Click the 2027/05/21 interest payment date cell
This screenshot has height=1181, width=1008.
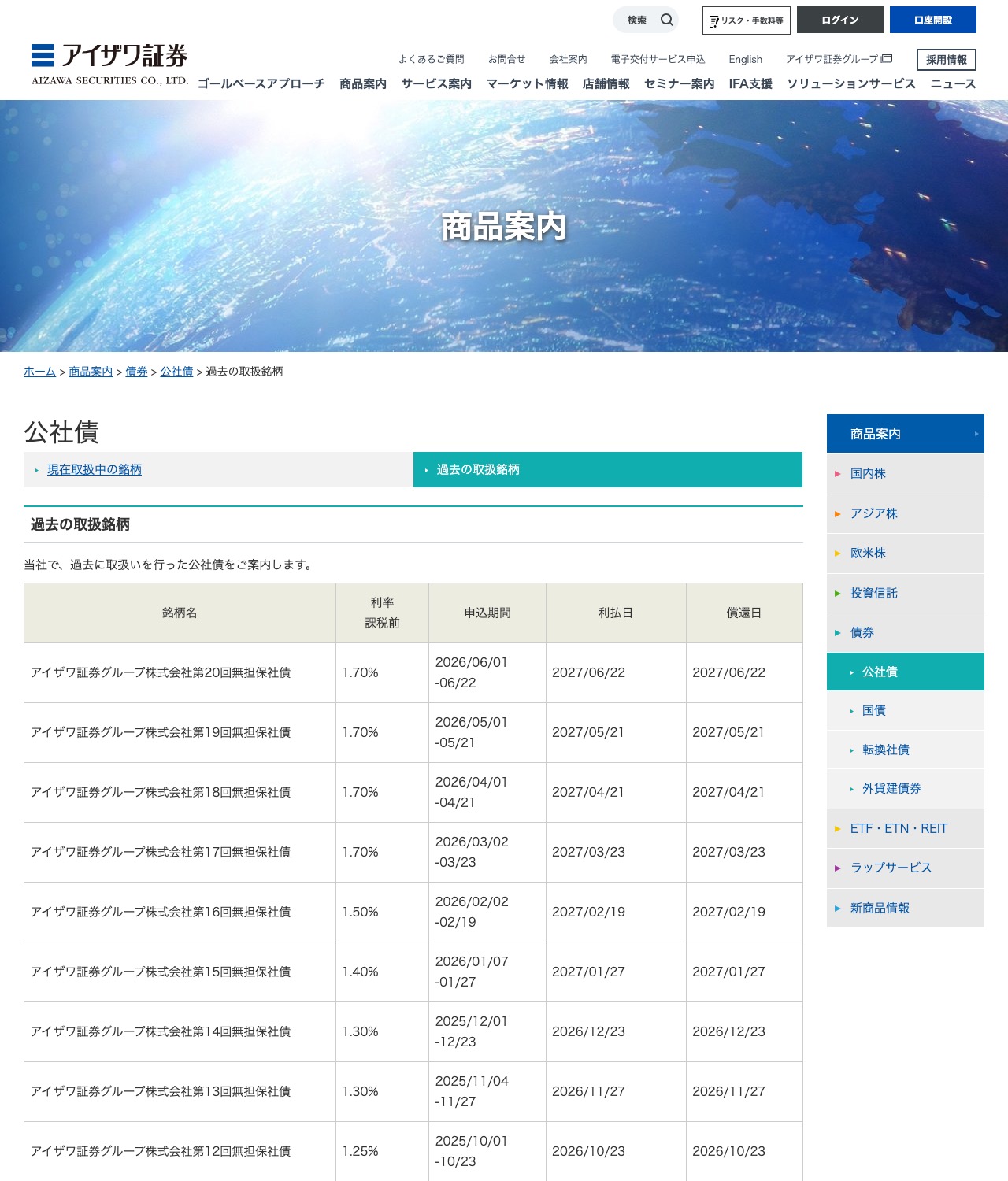coord(617,732)
